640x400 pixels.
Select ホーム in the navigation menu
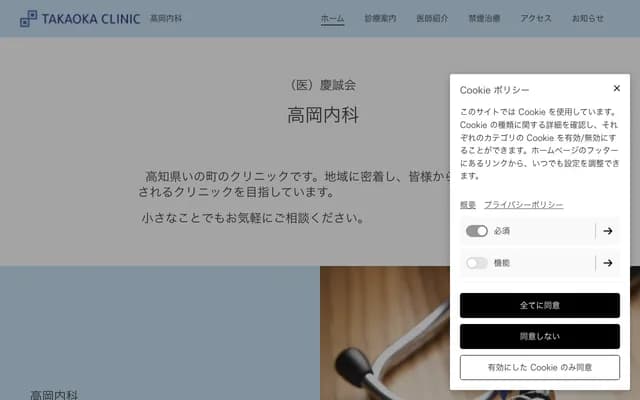pos(332,19)
